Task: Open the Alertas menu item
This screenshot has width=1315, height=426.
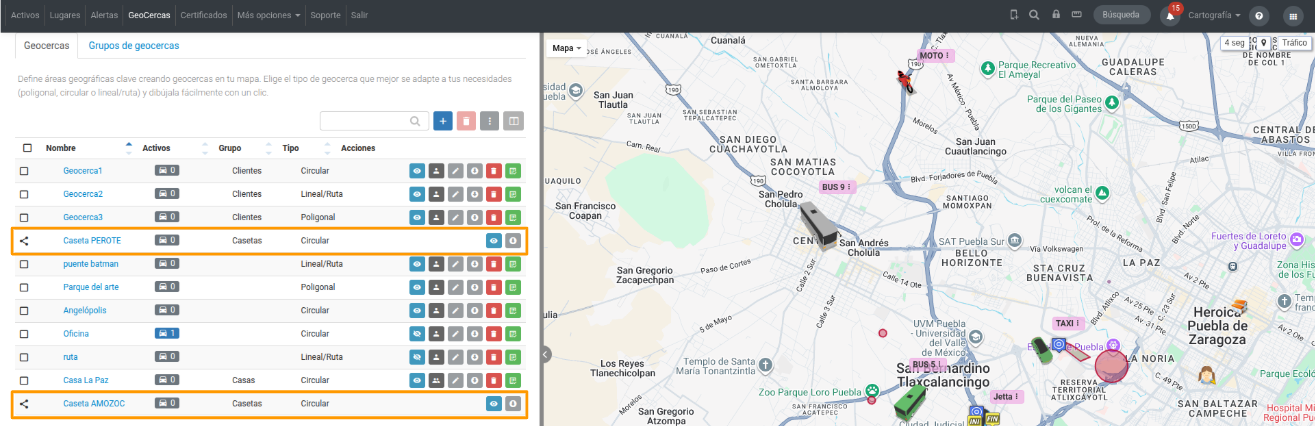Action: 104,16
